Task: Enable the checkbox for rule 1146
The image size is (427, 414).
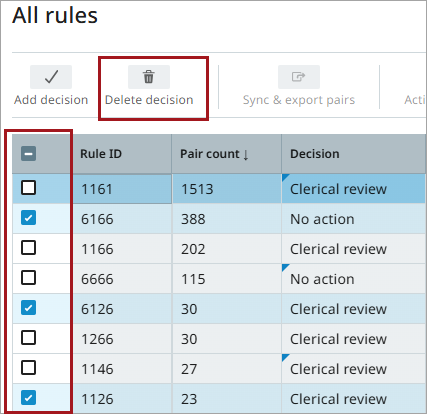Action: coord(28,368)
